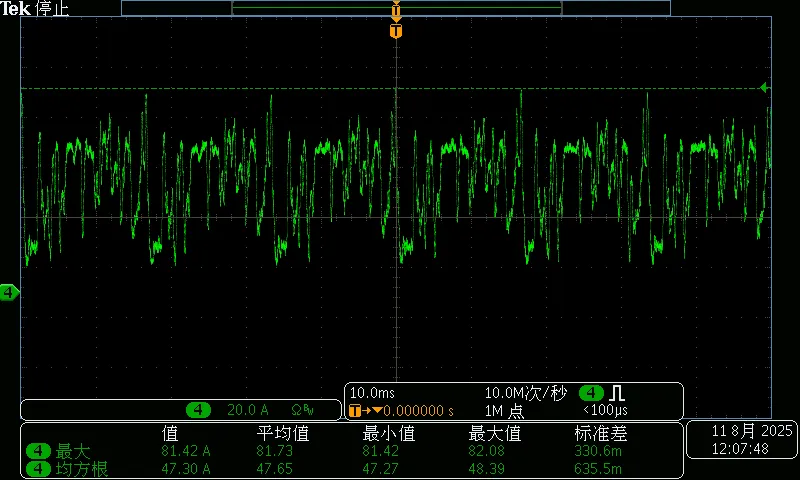Select the green trigger level arrow at right edge

coord(764,88)
